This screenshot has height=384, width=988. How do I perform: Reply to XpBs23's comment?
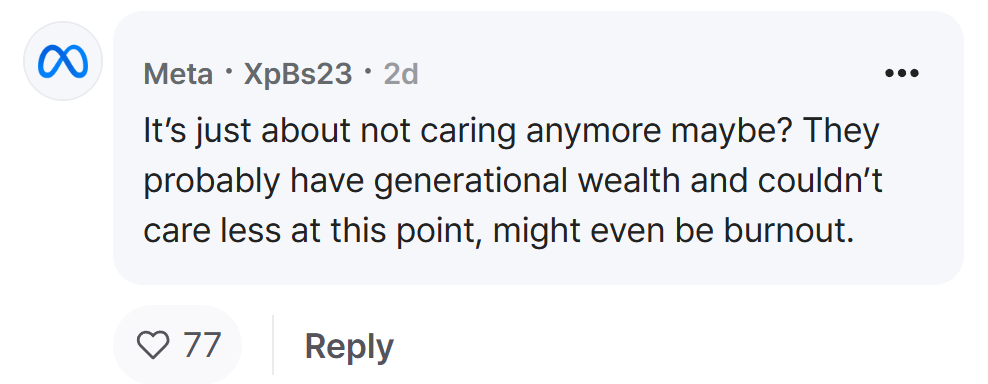[x=349, y=346]
